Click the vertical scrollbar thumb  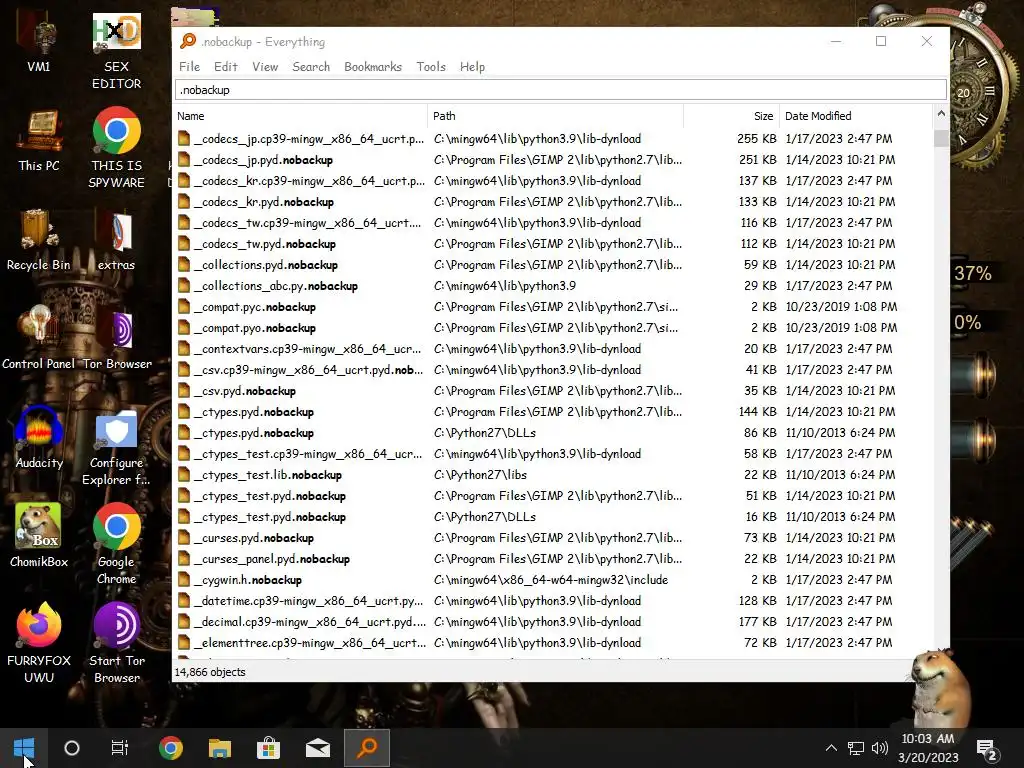click(941, 138)
